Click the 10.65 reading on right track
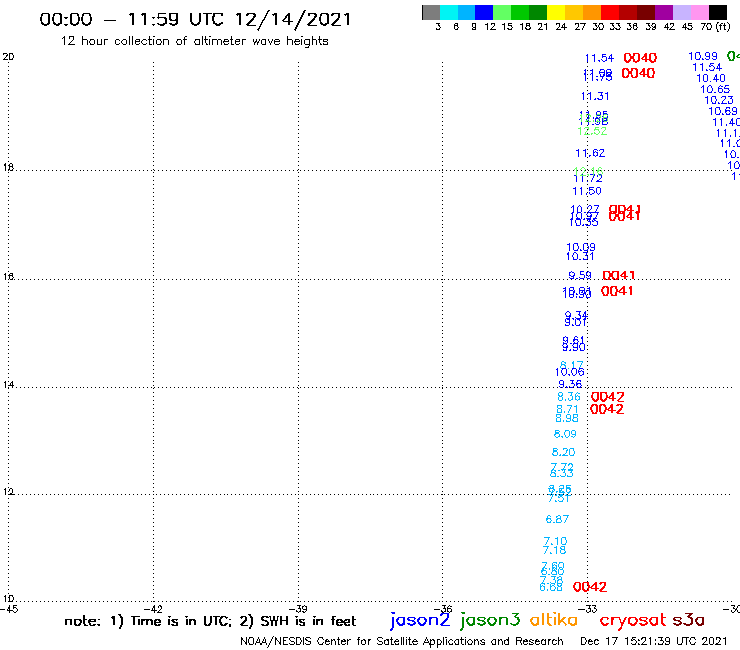Viewport: 740px width, 650px height. [715, 89]
